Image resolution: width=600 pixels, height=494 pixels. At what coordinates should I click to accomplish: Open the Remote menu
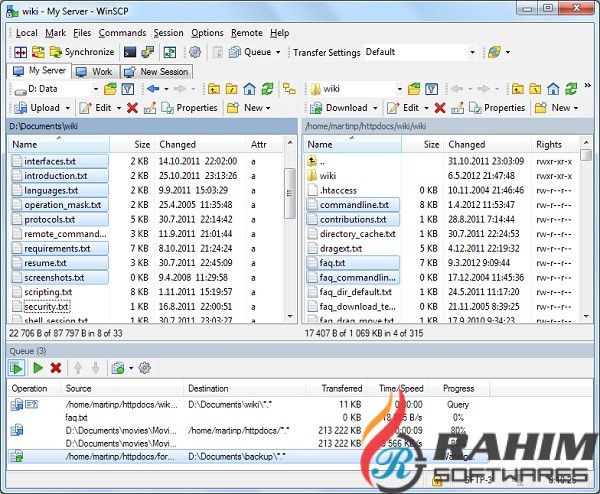coord(247,33)
